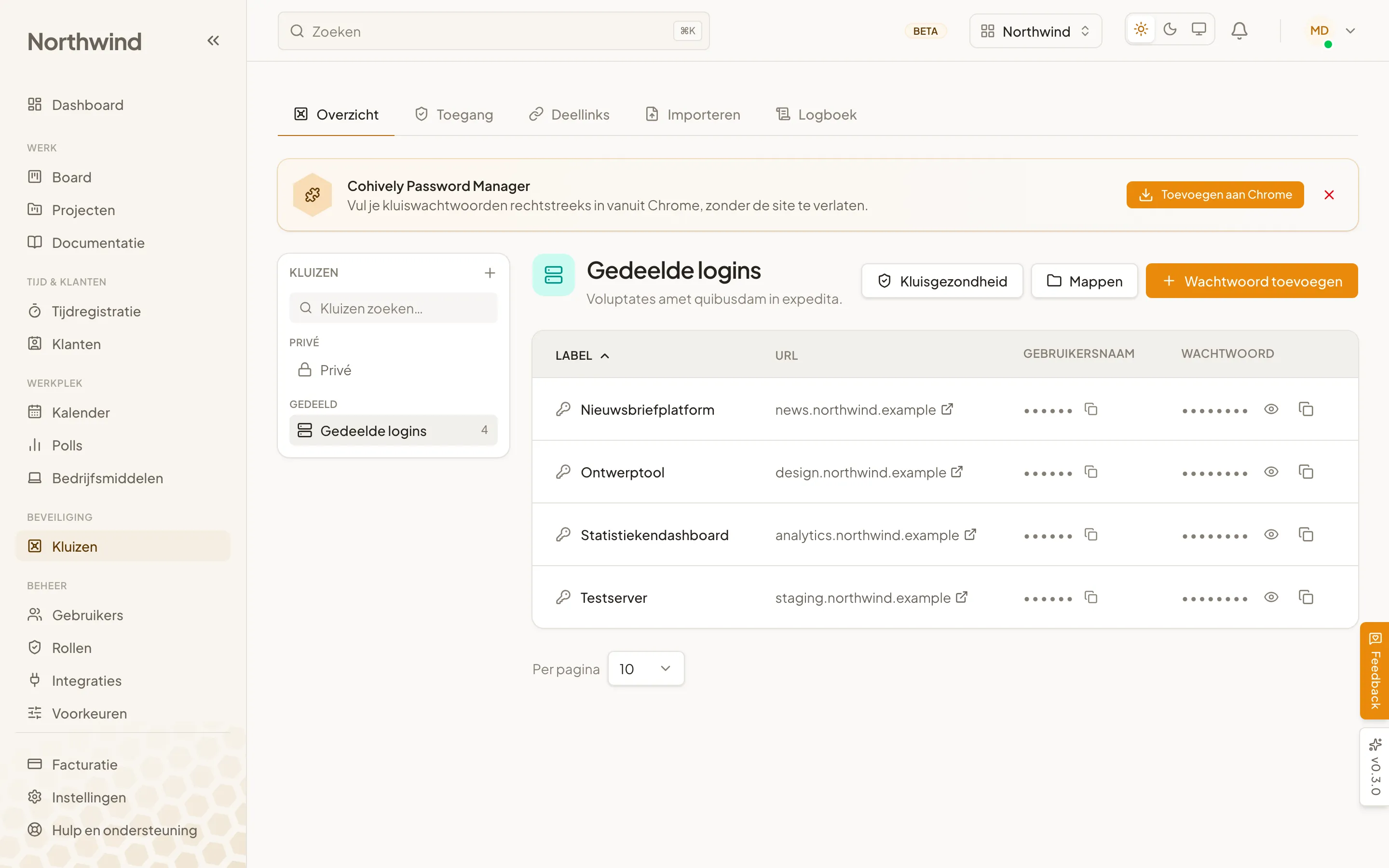Open news.northwind.example external link icon
Screen dimensions: 1389x868
point(947,409)
